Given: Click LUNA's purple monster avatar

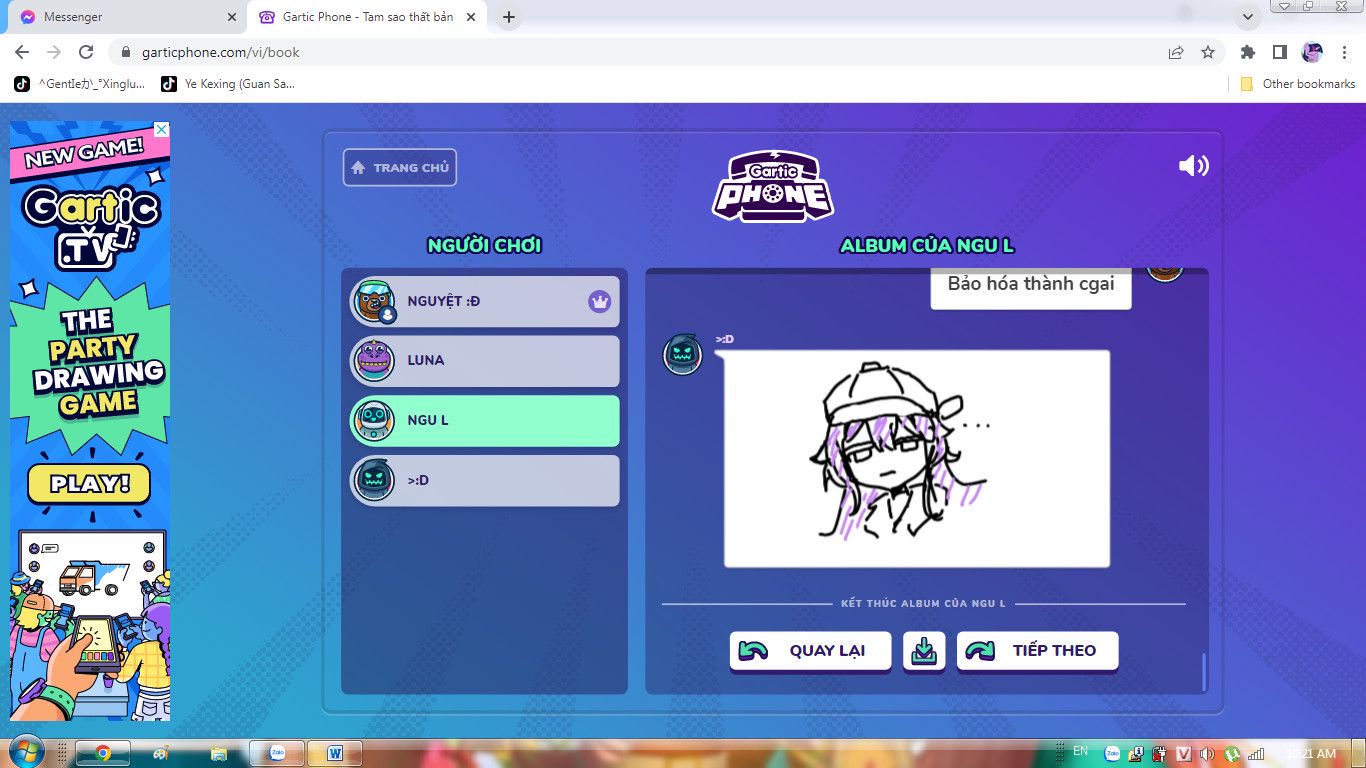Looking at the screenshot, I should (x=374, y=360).
